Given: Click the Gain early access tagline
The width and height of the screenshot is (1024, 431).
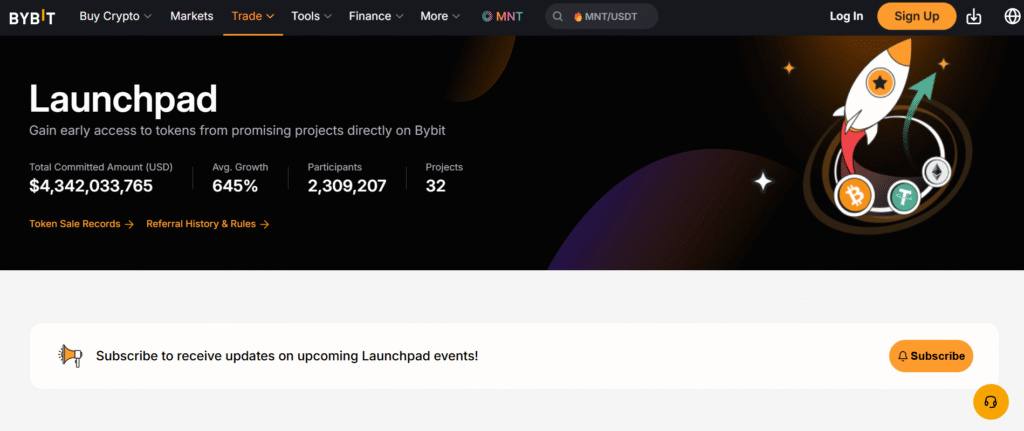Looking at the screenshot, I should [238, 131].
